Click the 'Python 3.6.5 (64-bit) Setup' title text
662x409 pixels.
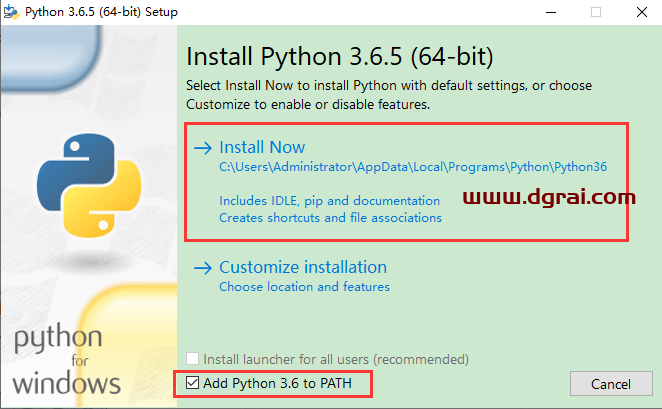click(x=101, y=12)
